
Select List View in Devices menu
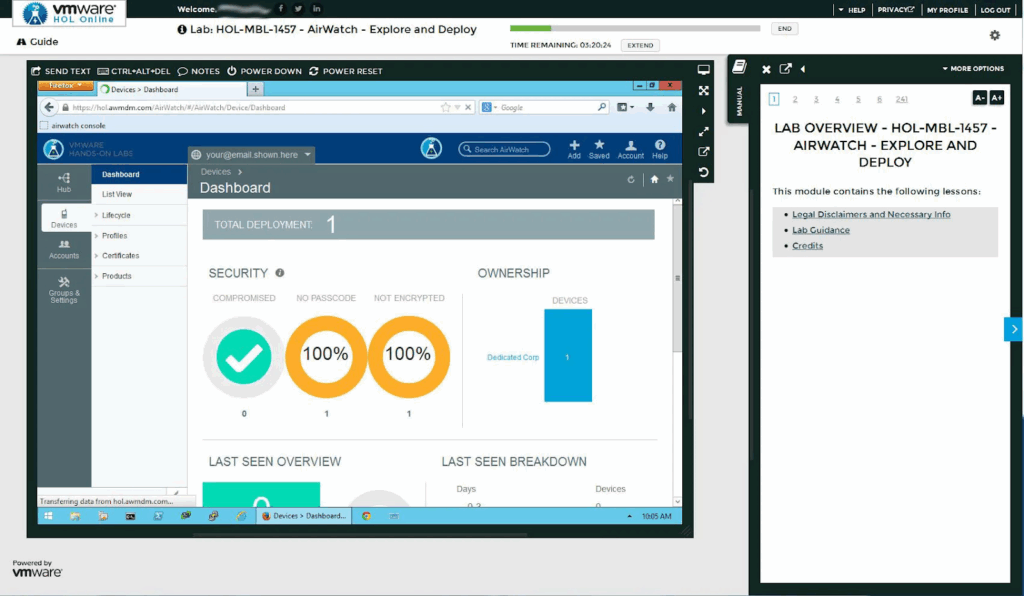pos(117,194)
